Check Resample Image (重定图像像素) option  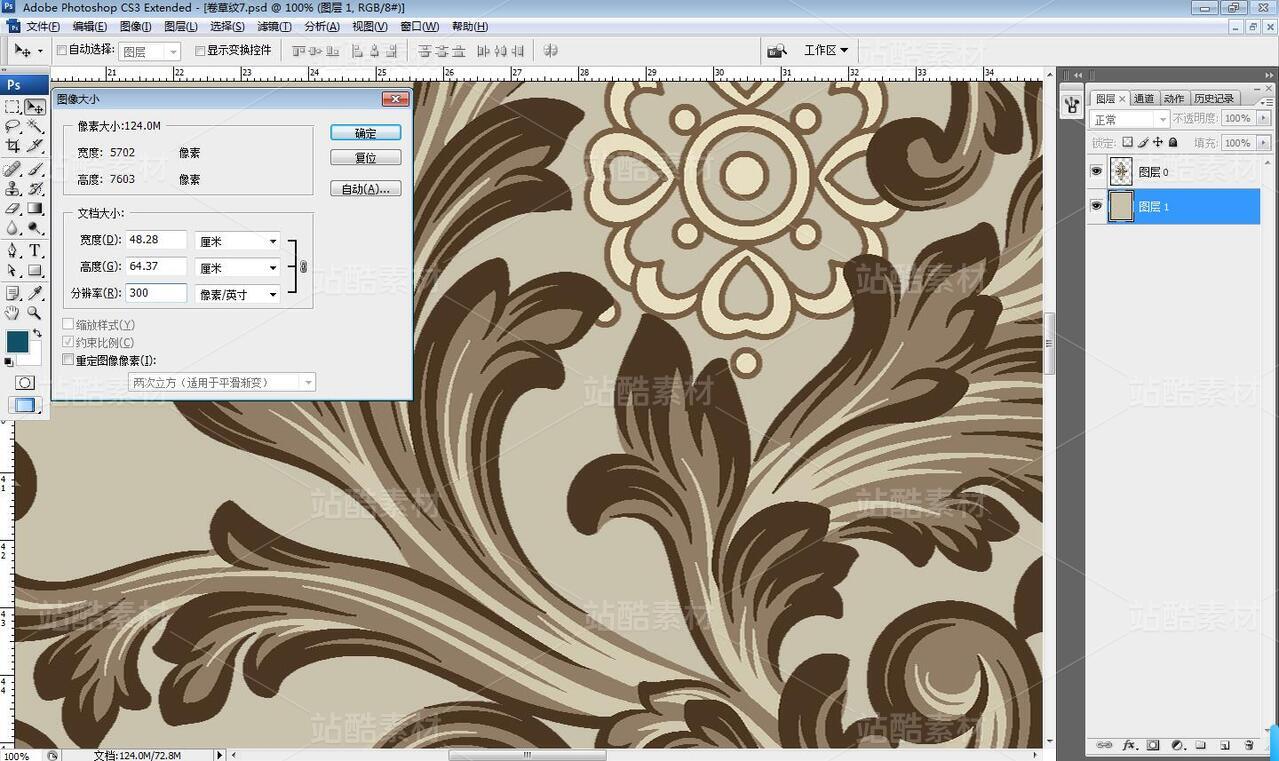68,360
